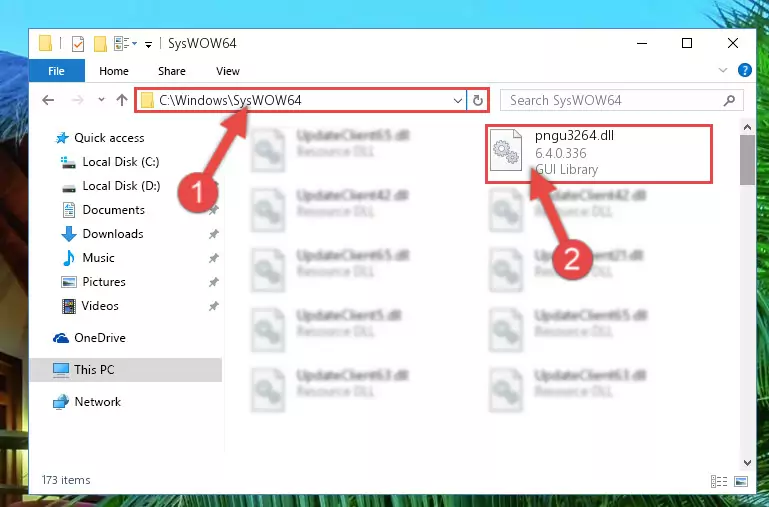The height and width of the screenshot is (507, 769).
Task: Click the Search SysWOW64 field
Action: (x=621, y=101)
